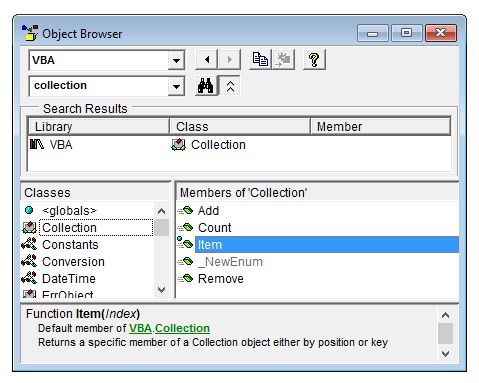The height and width of the screenshot is (383, 479).
Task: Minimize the Object Browser window
Action: pos(372,33)
